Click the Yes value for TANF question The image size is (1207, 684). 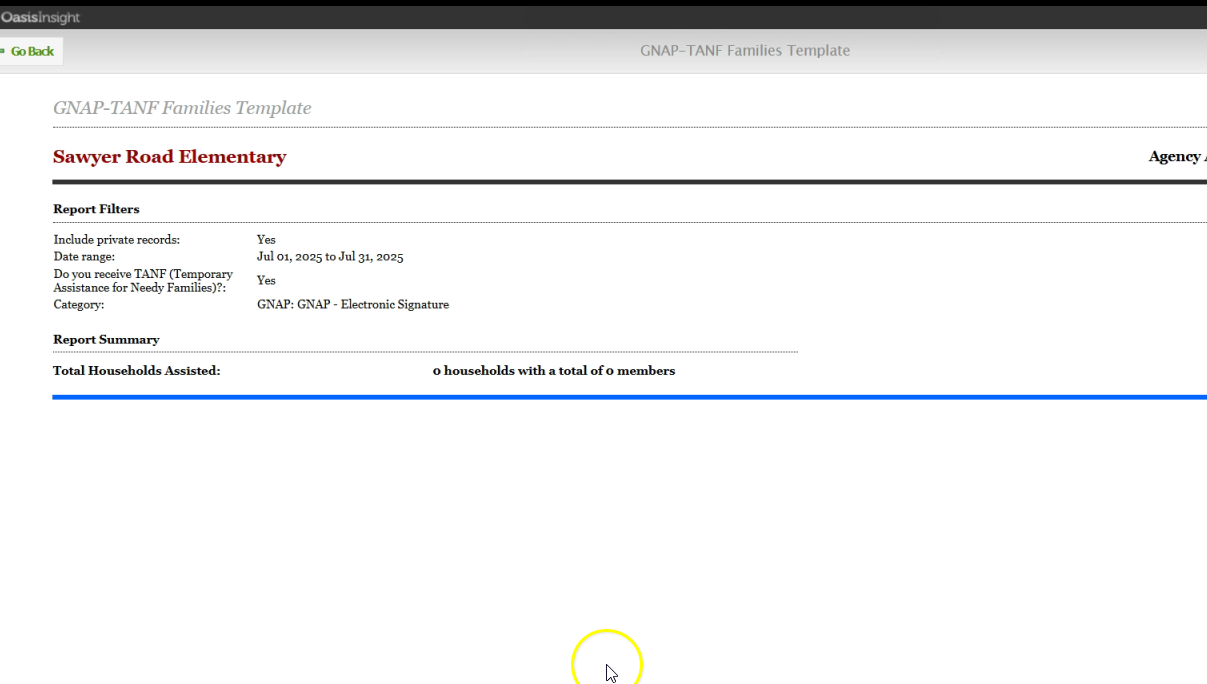tap(266, 281)
